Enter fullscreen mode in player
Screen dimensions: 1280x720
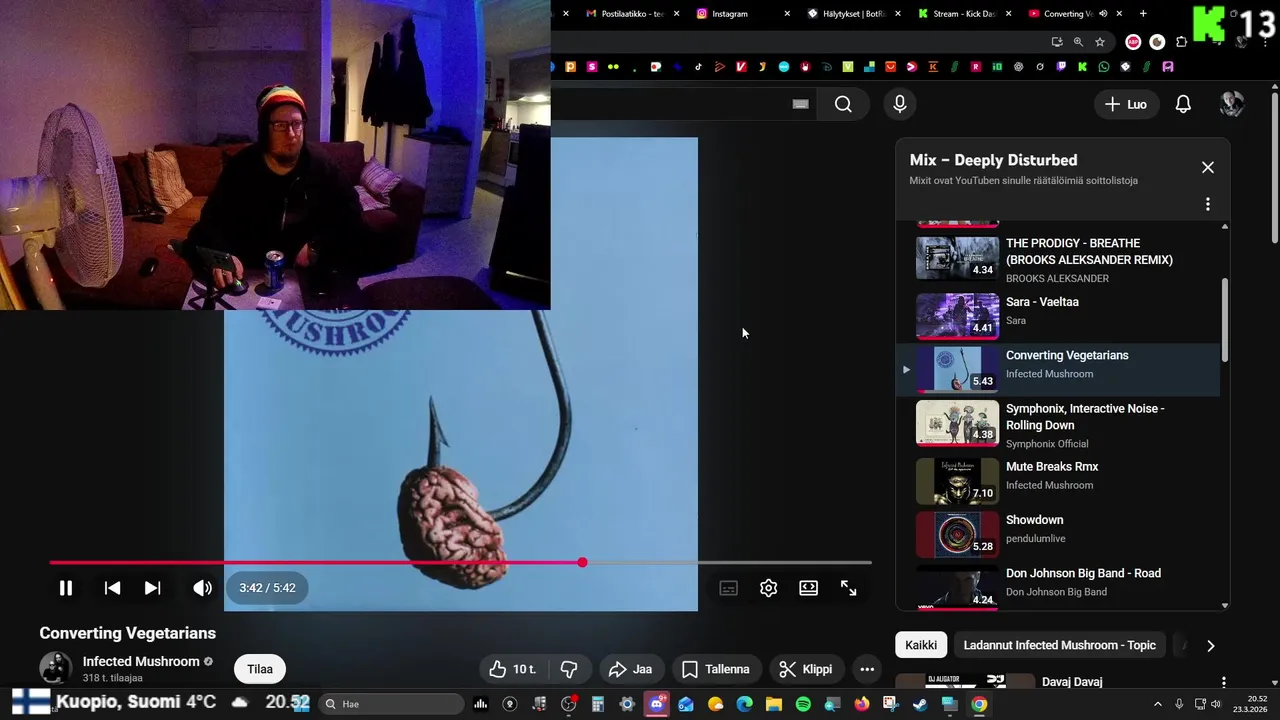(848, 588)
